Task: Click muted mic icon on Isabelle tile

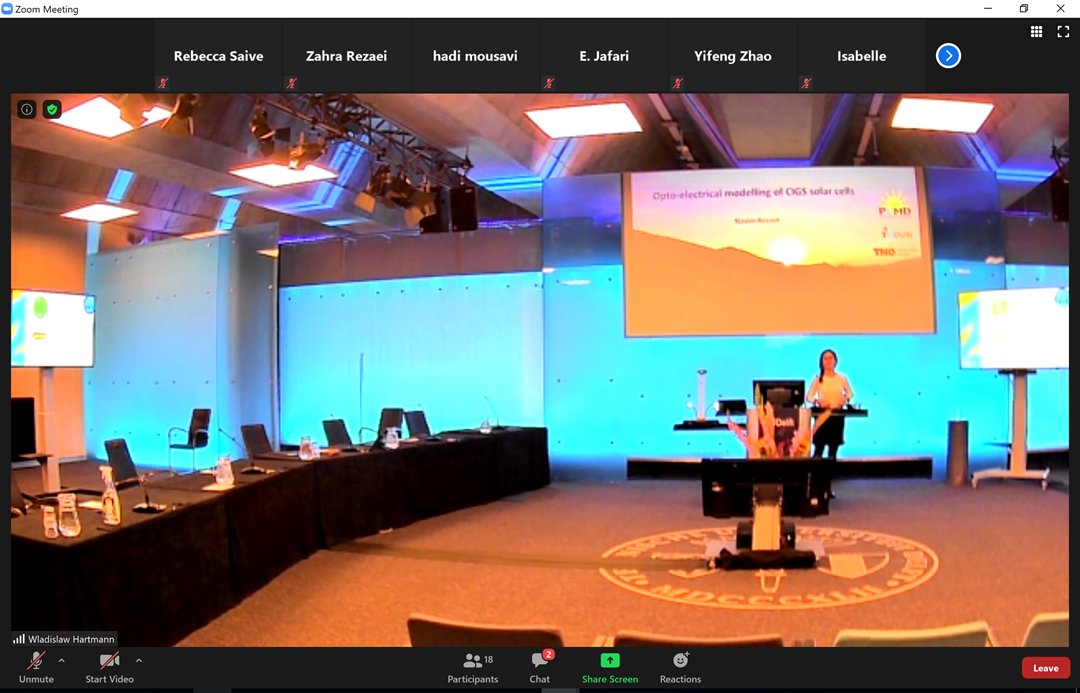Action: point(807,83)
